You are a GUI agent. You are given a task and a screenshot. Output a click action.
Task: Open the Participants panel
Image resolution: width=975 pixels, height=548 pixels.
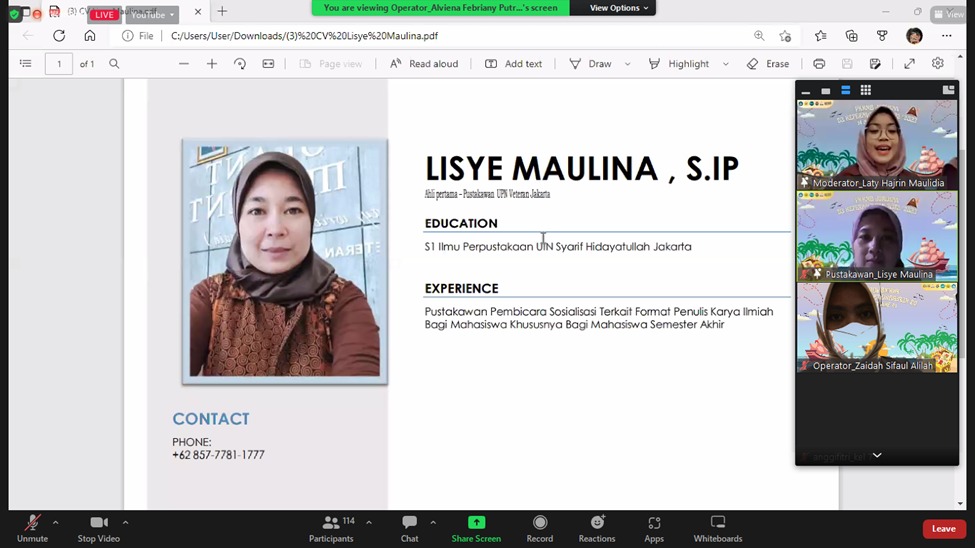[x=331, y=527]
